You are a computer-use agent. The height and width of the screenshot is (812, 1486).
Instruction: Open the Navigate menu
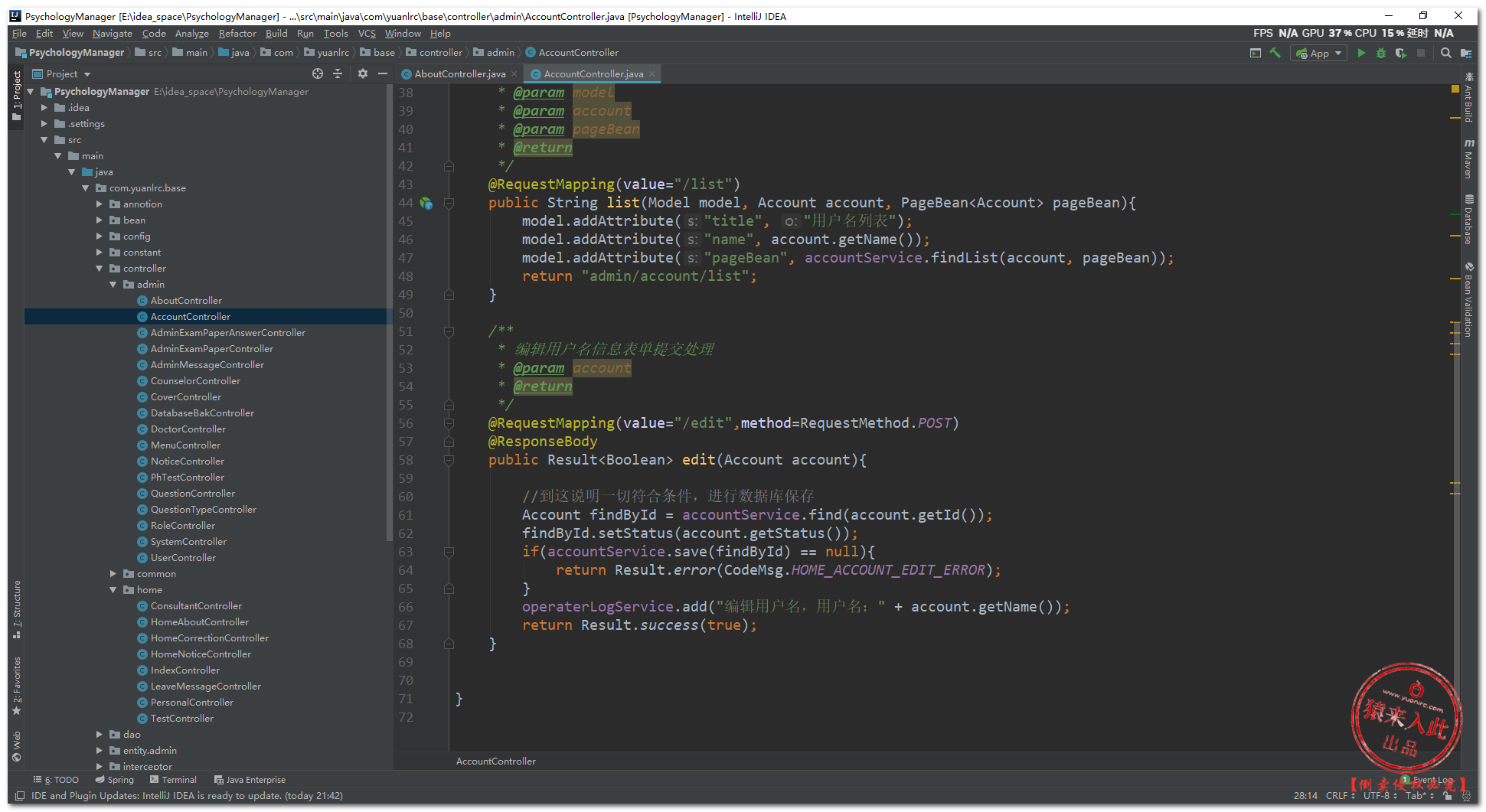(113, 34)
